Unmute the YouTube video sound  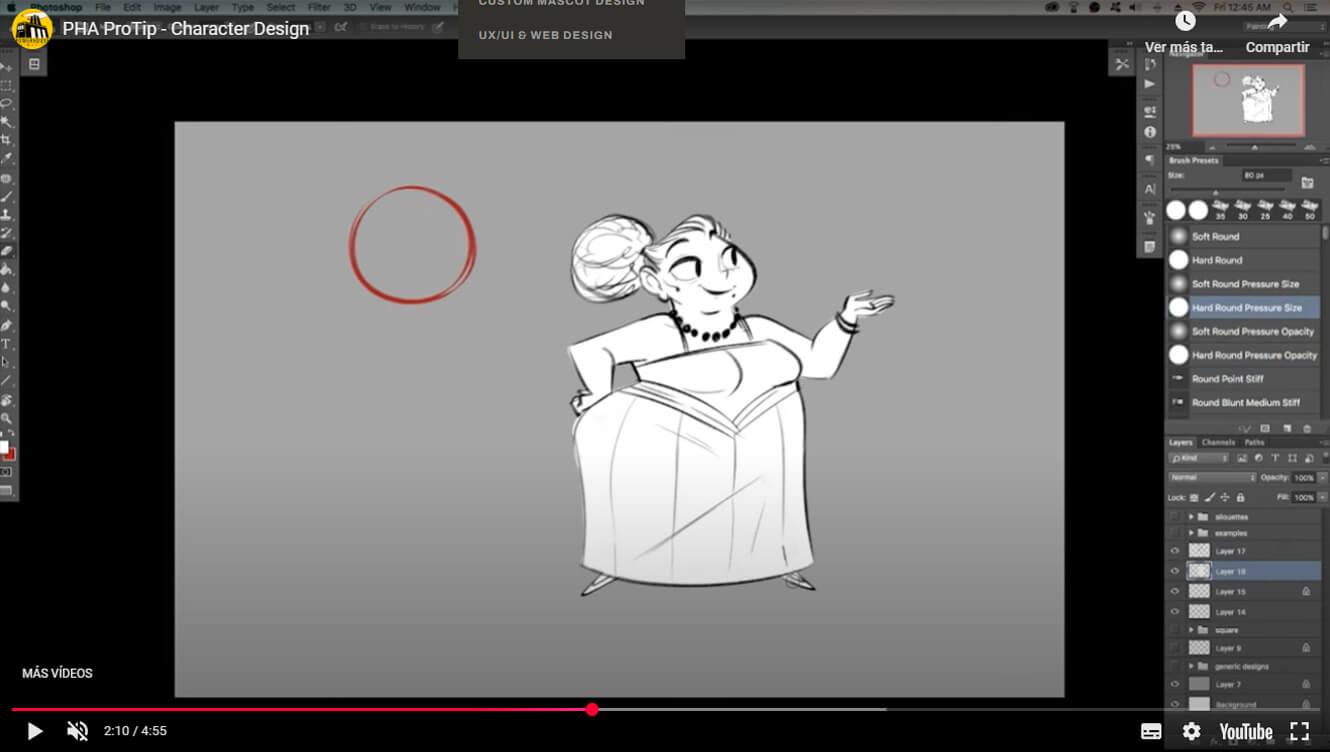pyautogui.click(x=77, y=731)
